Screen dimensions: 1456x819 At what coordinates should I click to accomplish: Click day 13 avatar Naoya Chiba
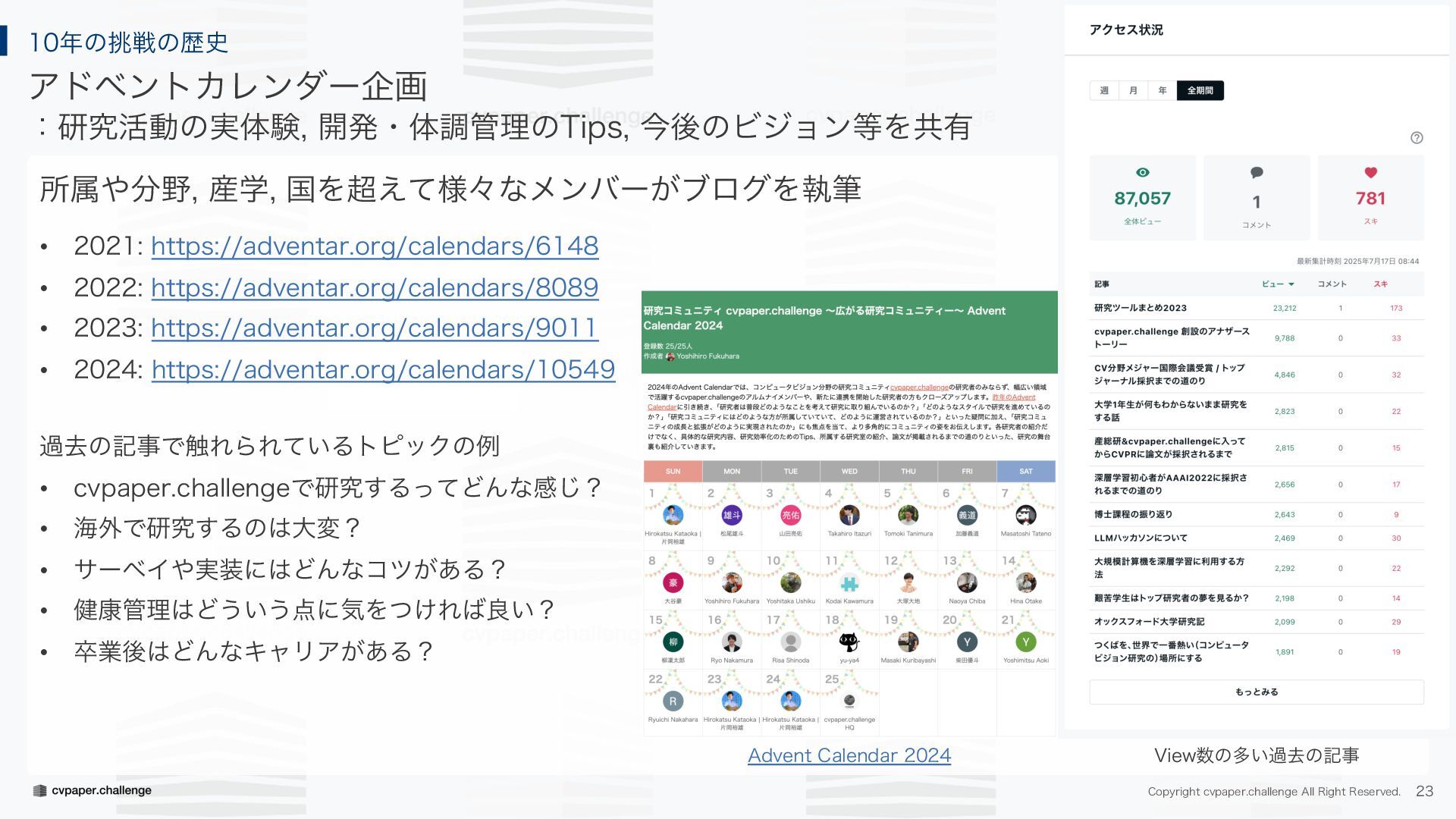tap(967, 582)
